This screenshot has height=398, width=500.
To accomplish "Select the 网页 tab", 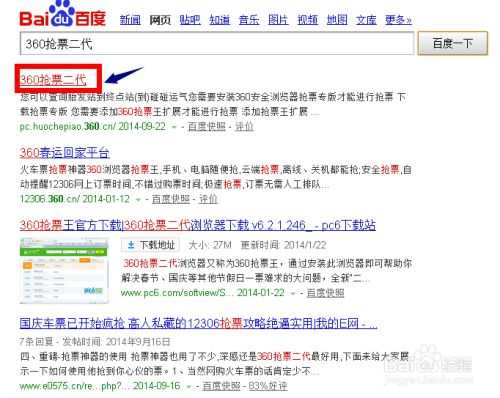I will 160,20.
